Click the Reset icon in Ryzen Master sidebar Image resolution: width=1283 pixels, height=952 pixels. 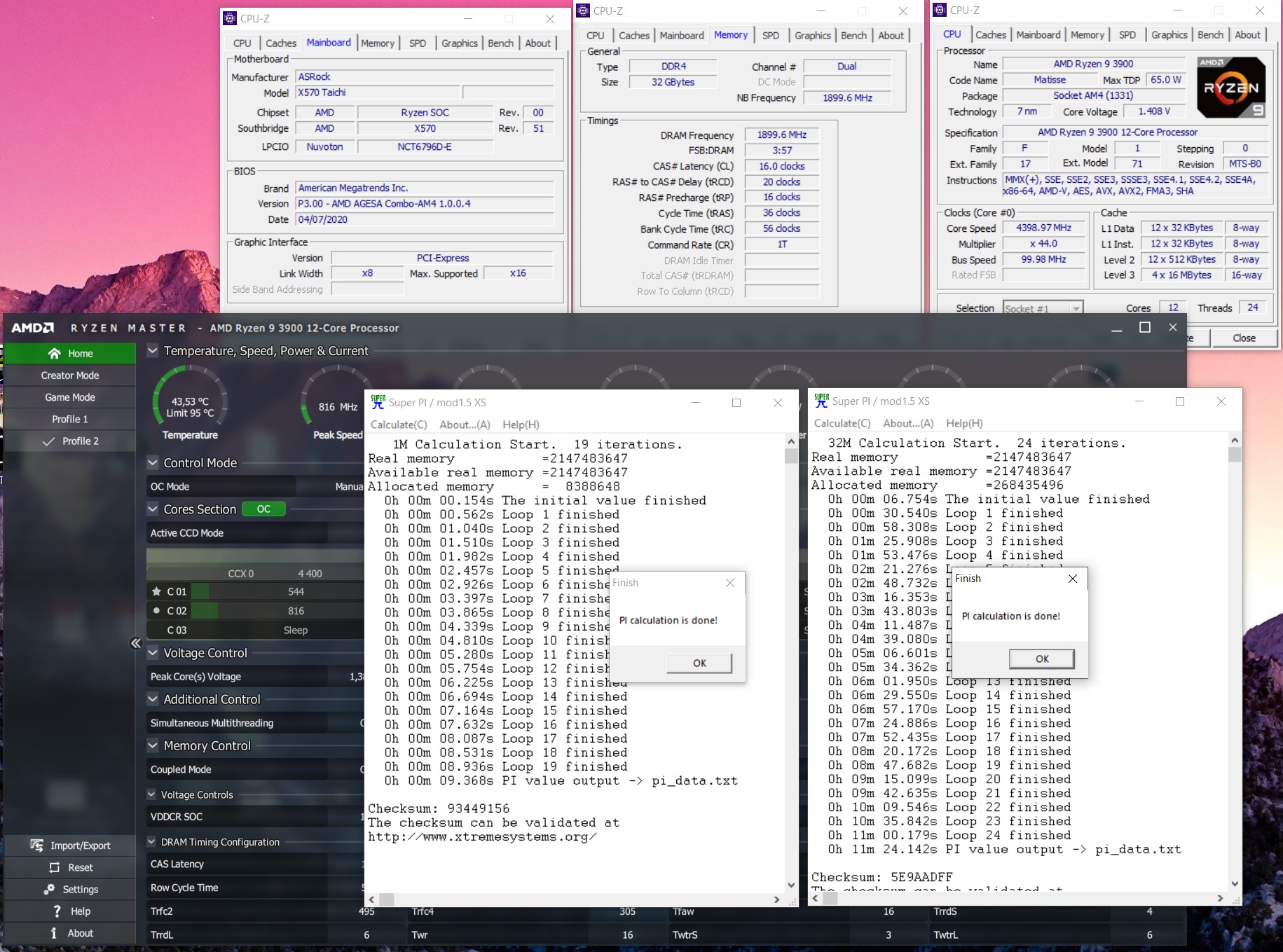(x=55, y=867)
